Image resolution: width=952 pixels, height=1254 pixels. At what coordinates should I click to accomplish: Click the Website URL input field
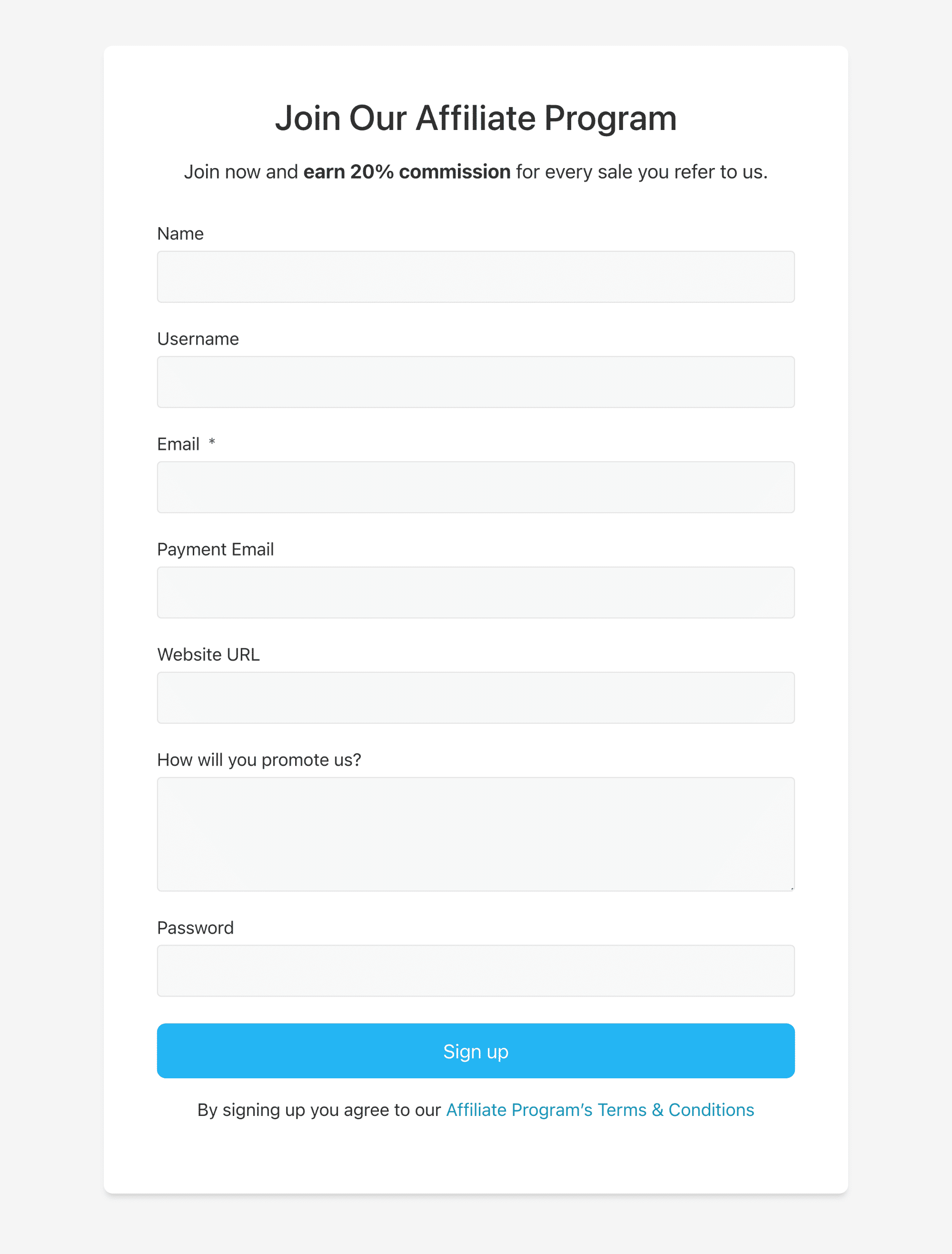(476, 698)
